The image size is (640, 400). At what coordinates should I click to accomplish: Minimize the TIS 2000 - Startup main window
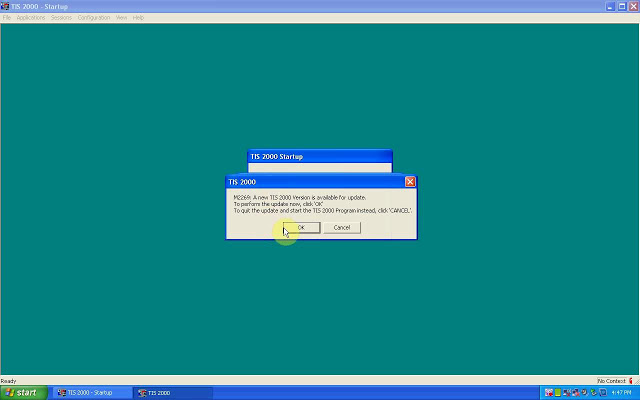[x=610, y=7]
